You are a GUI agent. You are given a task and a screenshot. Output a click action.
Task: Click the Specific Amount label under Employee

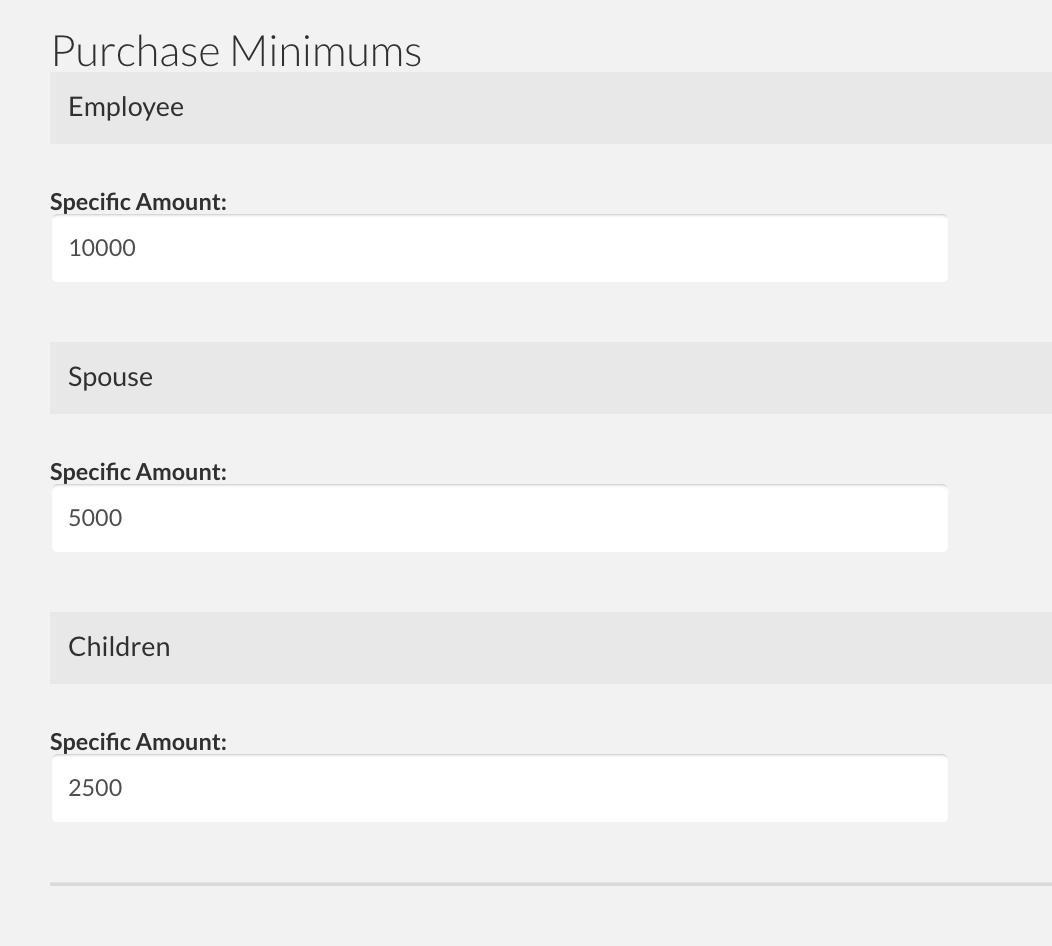[138, 202]
